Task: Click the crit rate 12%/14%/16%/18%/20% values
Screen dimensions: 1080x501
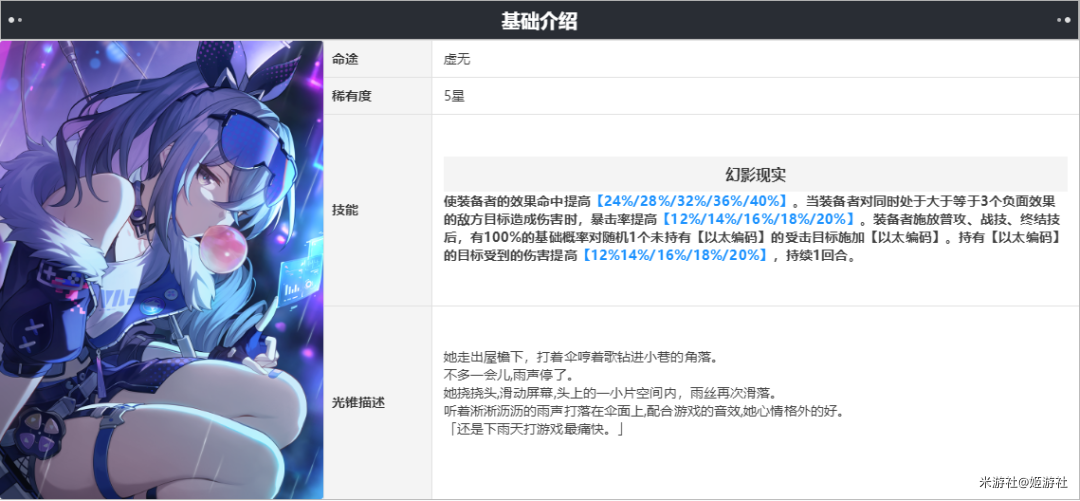Action: pyautogui.click(x=756, y=220)
